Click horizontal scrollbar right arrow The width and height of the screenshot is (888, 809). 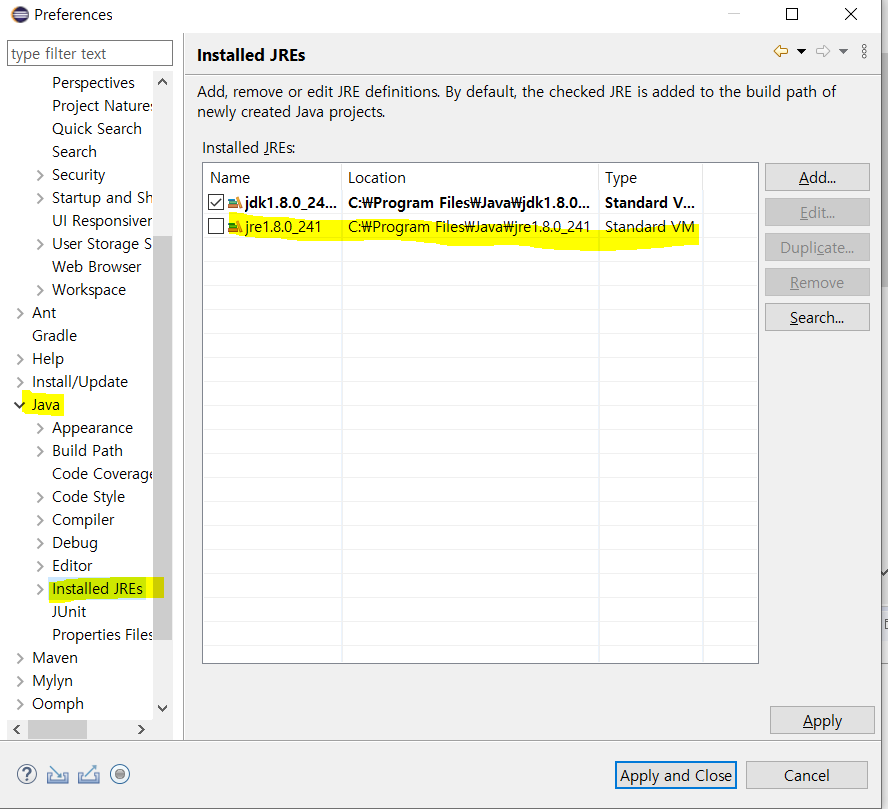(x=142, y=729)
